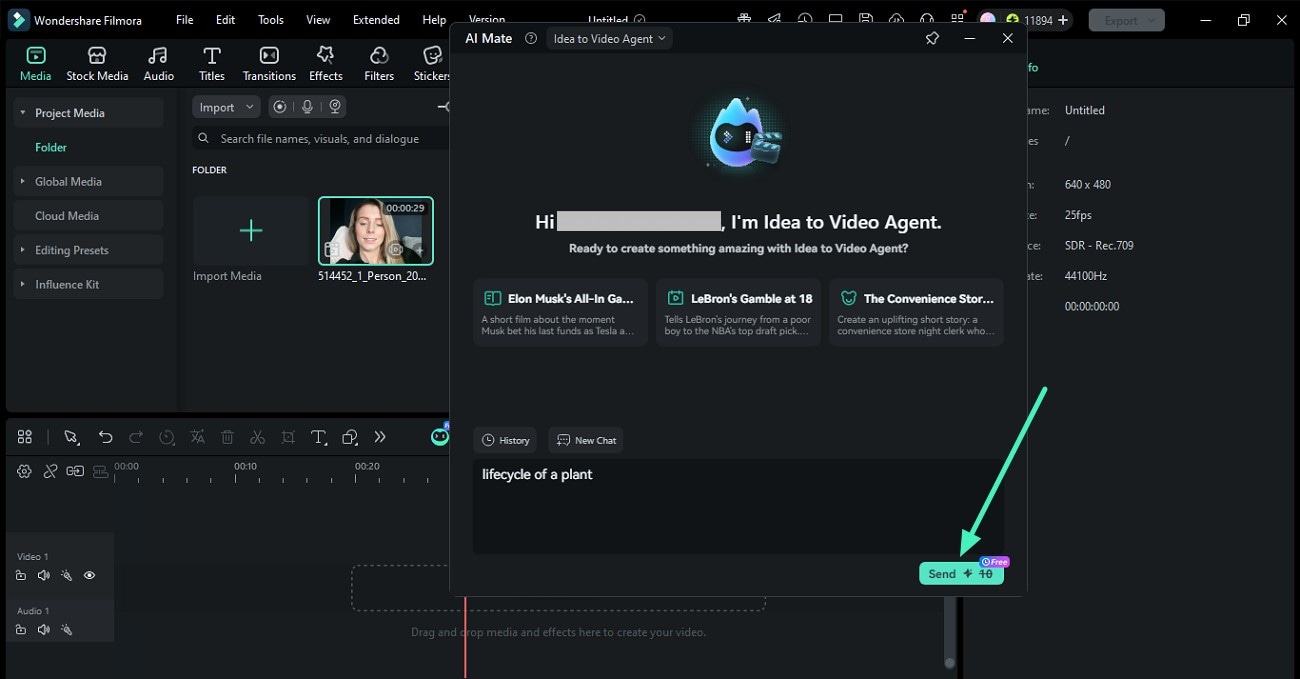1300x679 pixels.
Task: Mute the Video 1 track
Action: pyautogui.click(x=43, y=576)
